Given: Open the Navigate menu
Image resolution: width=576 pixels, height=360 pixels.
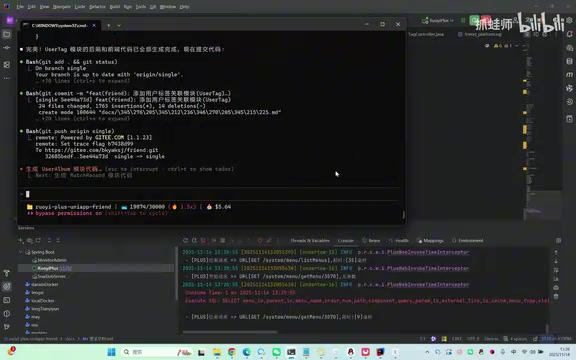Looking at the screenshot, I should (x=61, y=7).
